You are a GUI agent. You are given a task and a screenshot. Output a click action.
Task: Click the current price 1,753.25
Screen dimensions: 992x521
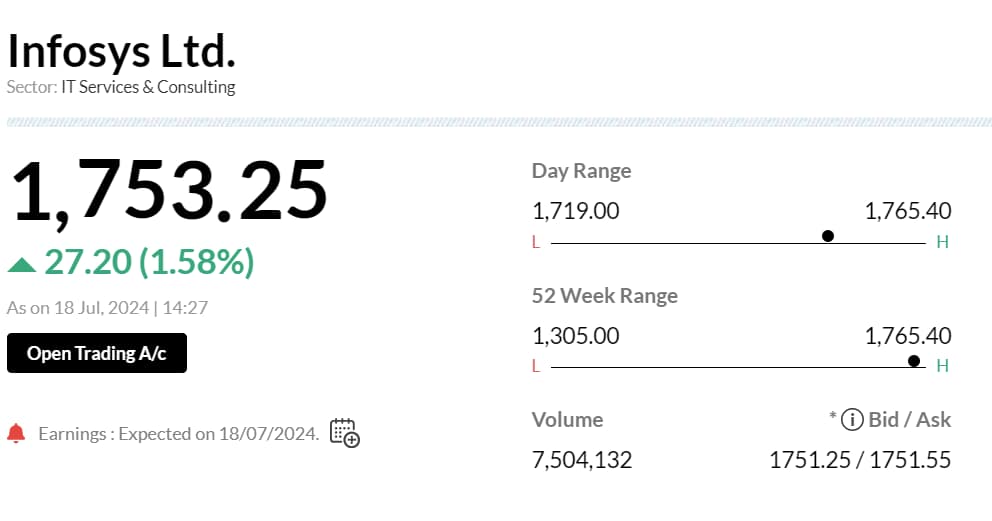click(x=168, y=190)
